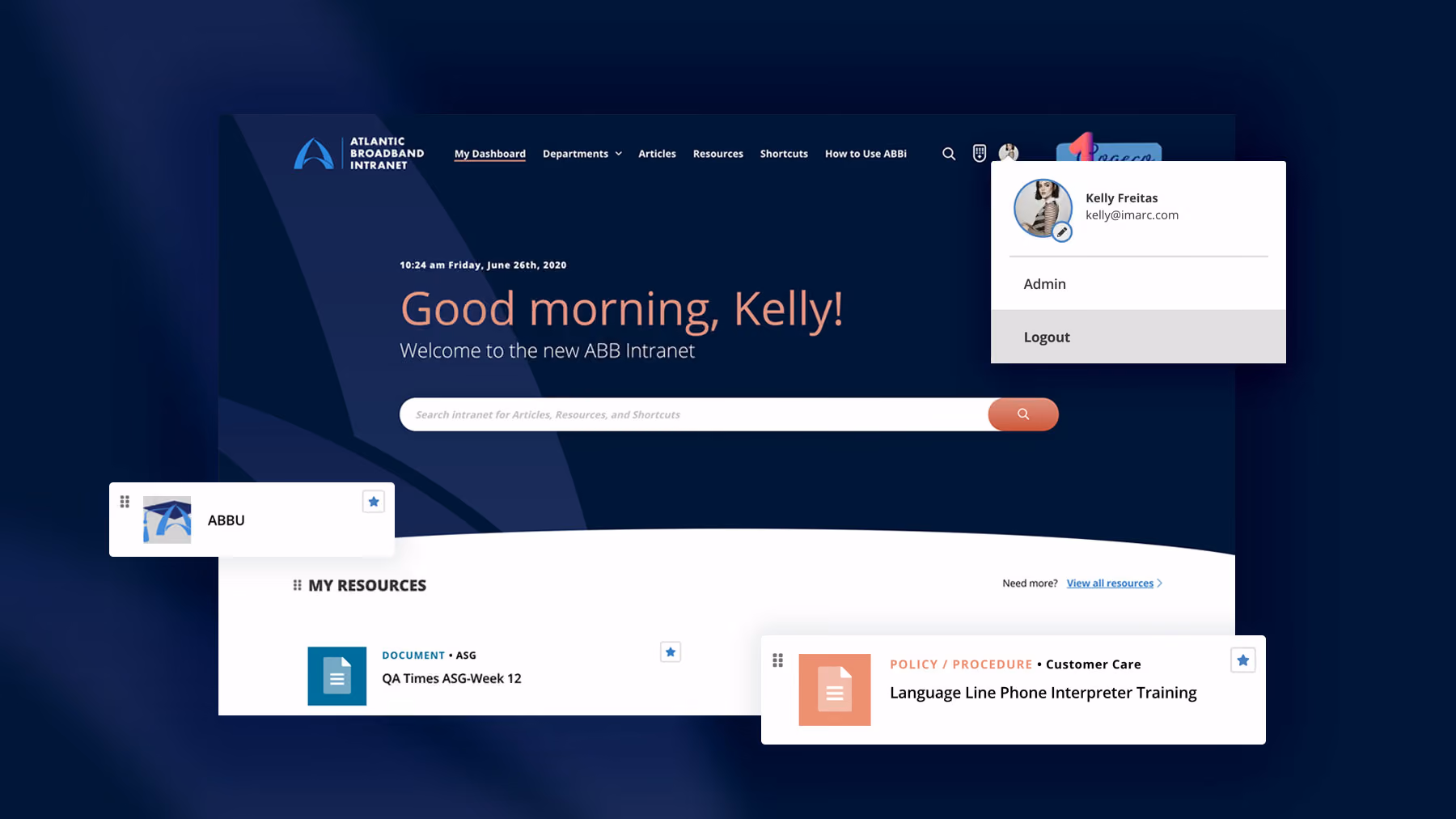Click the DOCUMENT category label
The height and width of the screenshot is (819, 1456).
tap(413, 656)
